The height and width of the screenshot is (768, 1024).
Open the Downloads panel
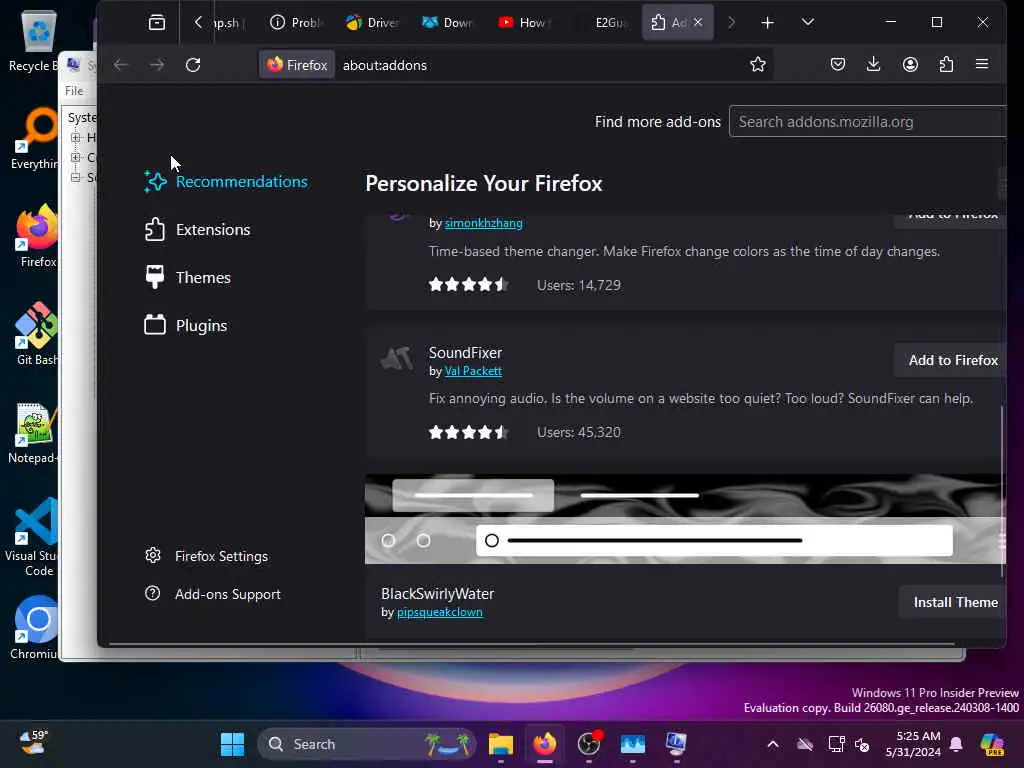(873, 64)
